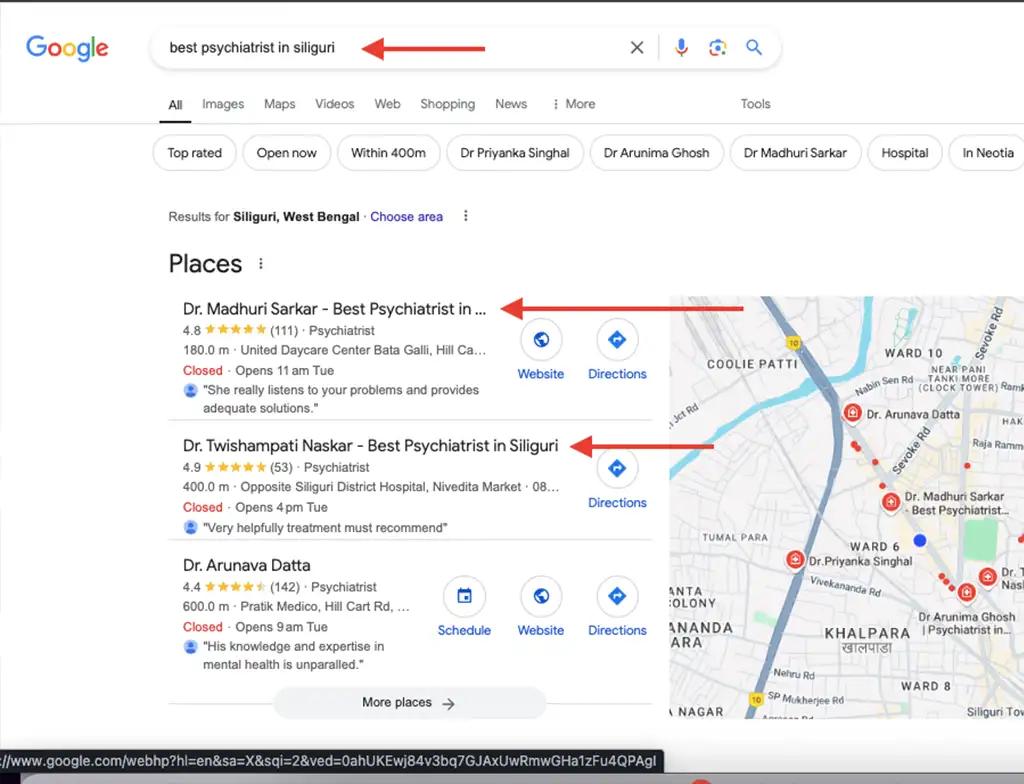Get directions to Dr. Madhuri Sarkar

coord(617,351)
